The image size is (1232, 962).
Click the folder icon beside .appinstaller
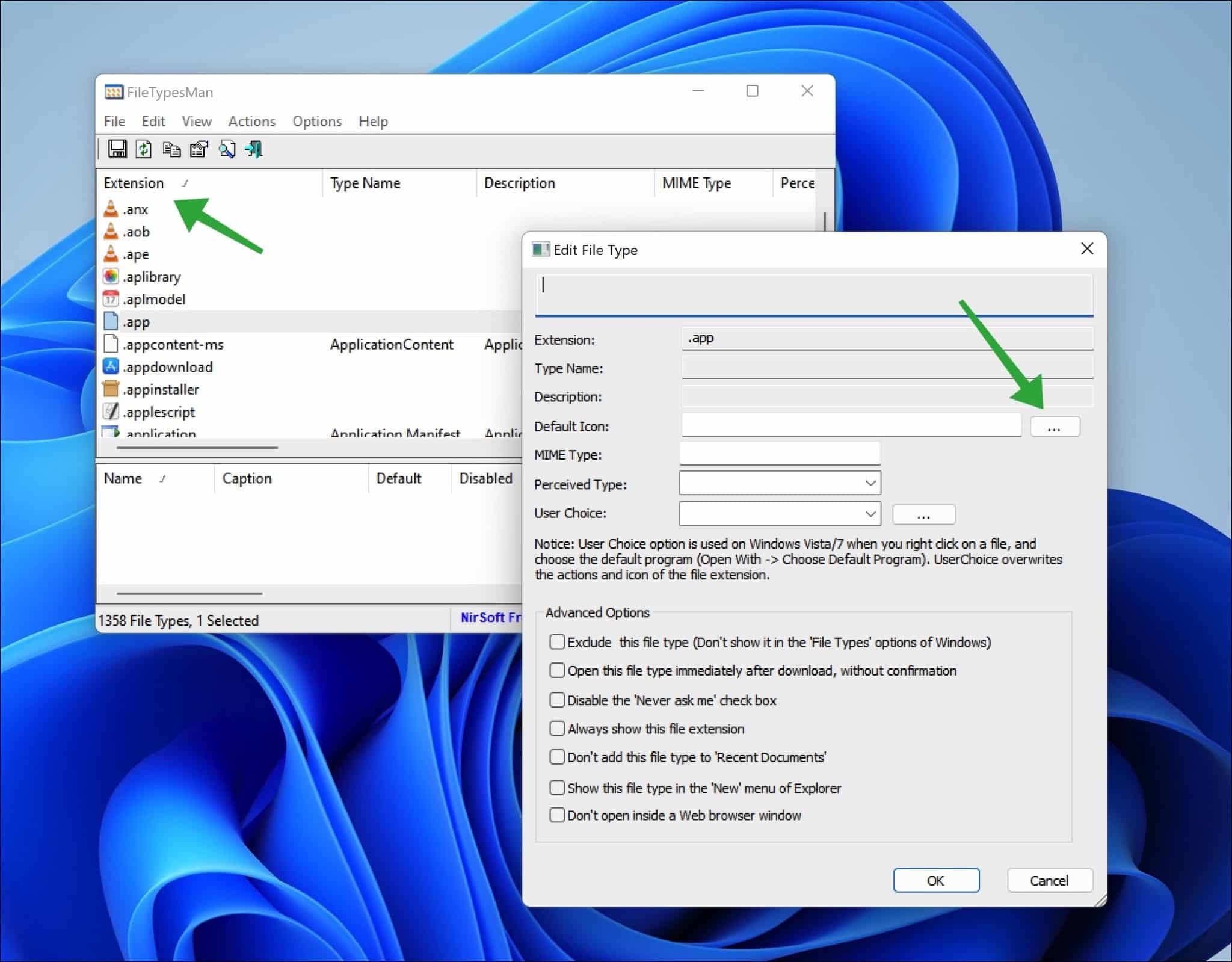point(112,389)
